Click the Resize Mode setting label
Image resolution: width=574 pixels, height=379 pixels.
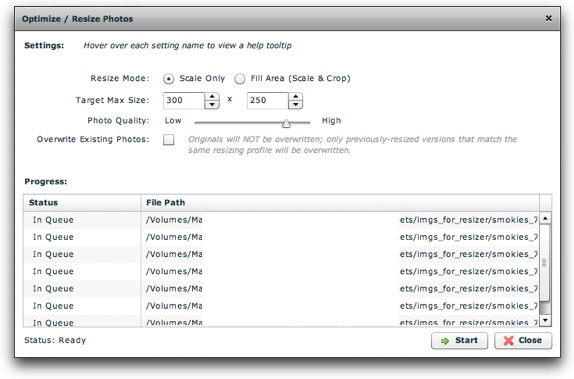click(x=120, y=78)
